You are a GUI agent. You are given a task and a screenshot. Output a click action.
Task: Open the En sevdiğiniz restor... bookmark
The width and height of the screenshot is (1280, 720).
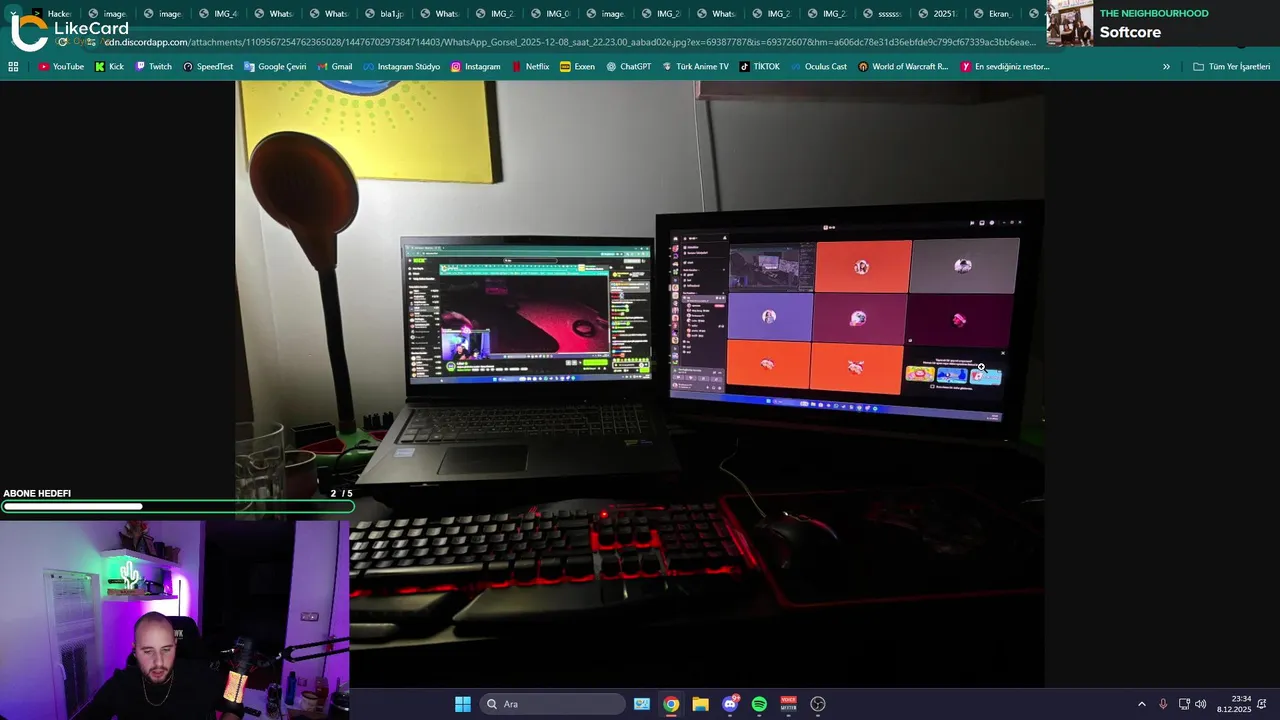(1005, 66)
